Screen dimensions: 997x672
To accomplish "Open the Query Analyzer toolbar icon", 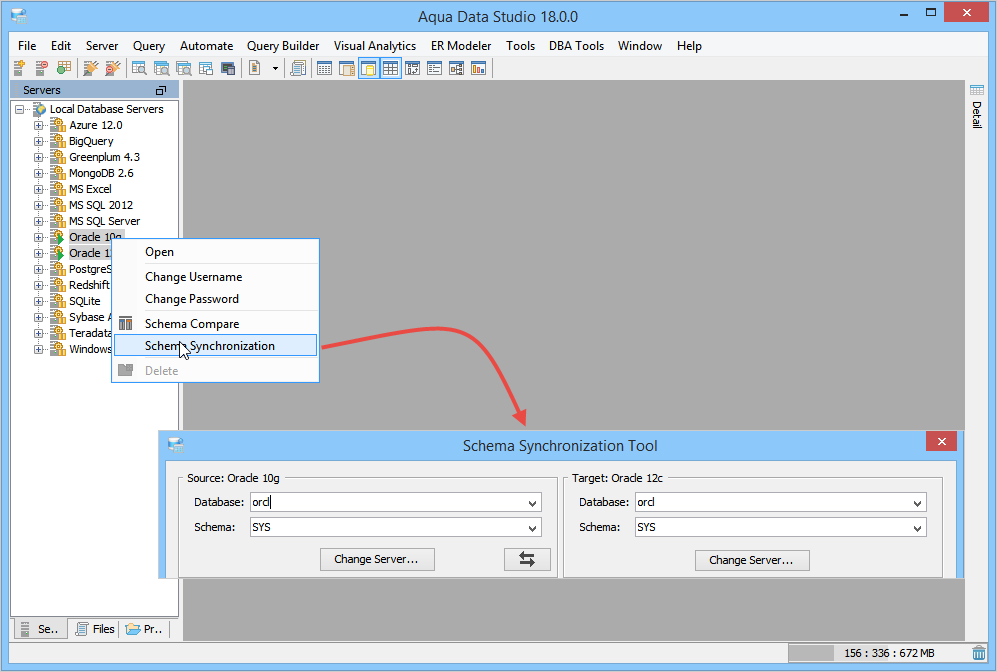I will [x=139, y=68].
